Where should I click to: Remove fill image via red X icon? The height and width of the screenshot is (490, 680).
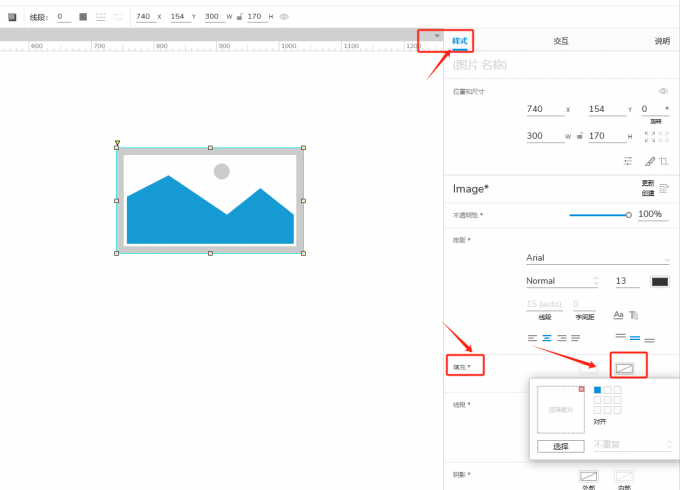coord(582,389)
